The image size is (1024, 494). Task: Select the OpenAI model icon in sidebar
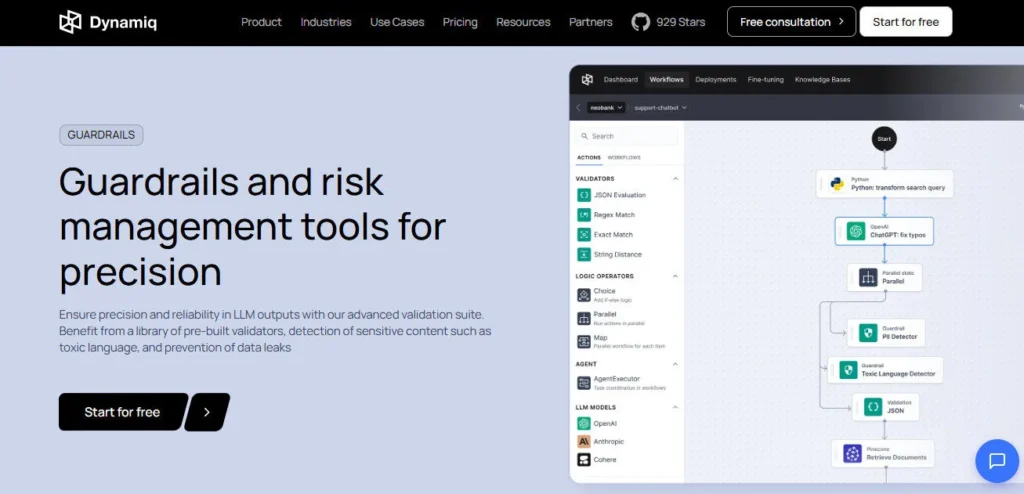tap(584, 423)
